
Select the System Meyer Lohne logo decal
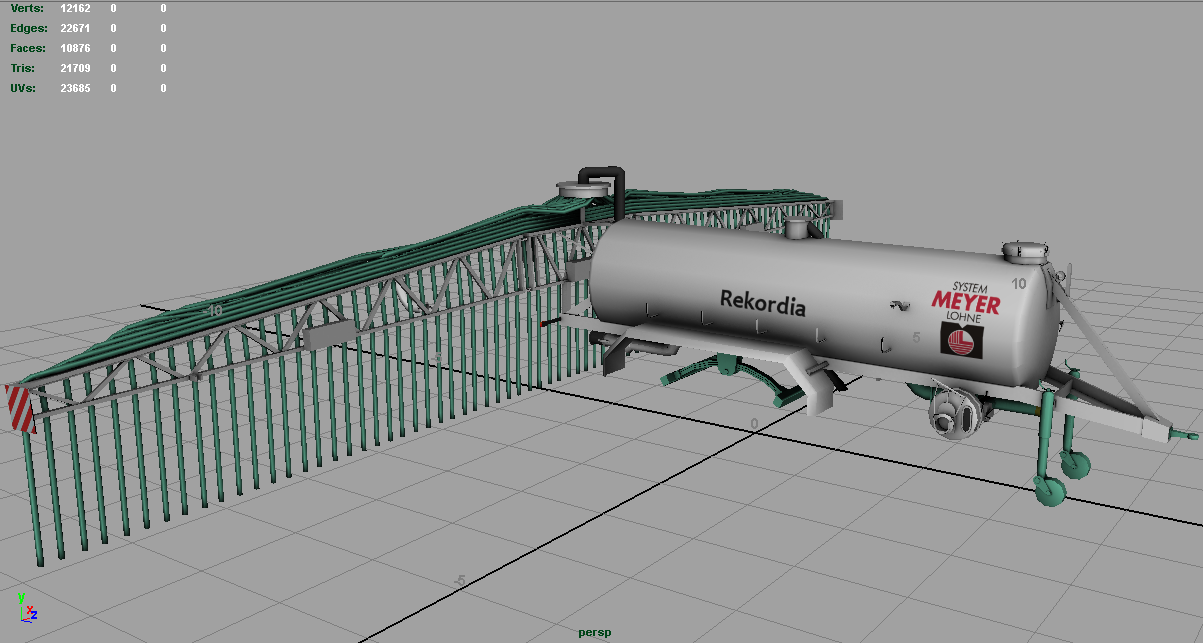tap(964, 318)
